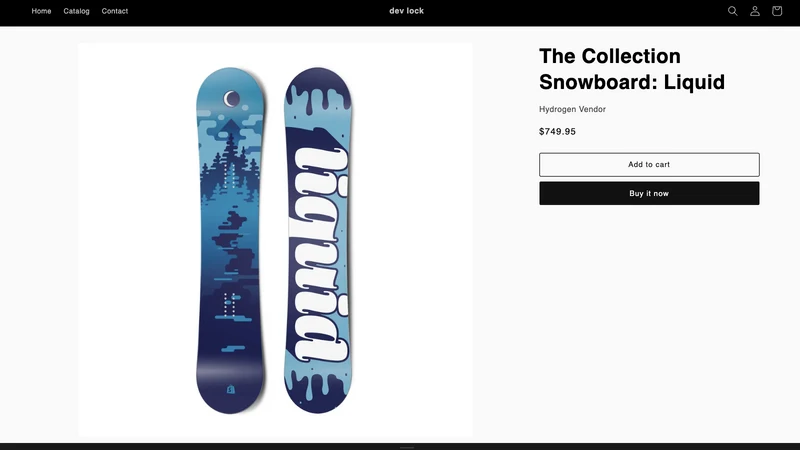Open the right liquid-lettering snowboard image

pyautogui.click(x=318, y=240)
